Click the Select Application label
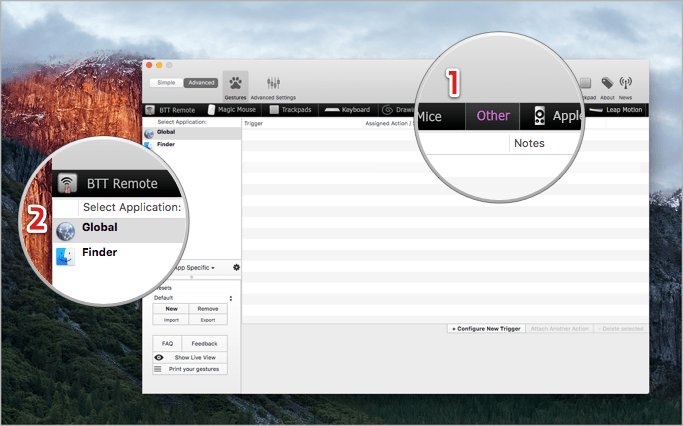Image resolution: width=683 pixels, height=426 pixels. tap(182, 122)
